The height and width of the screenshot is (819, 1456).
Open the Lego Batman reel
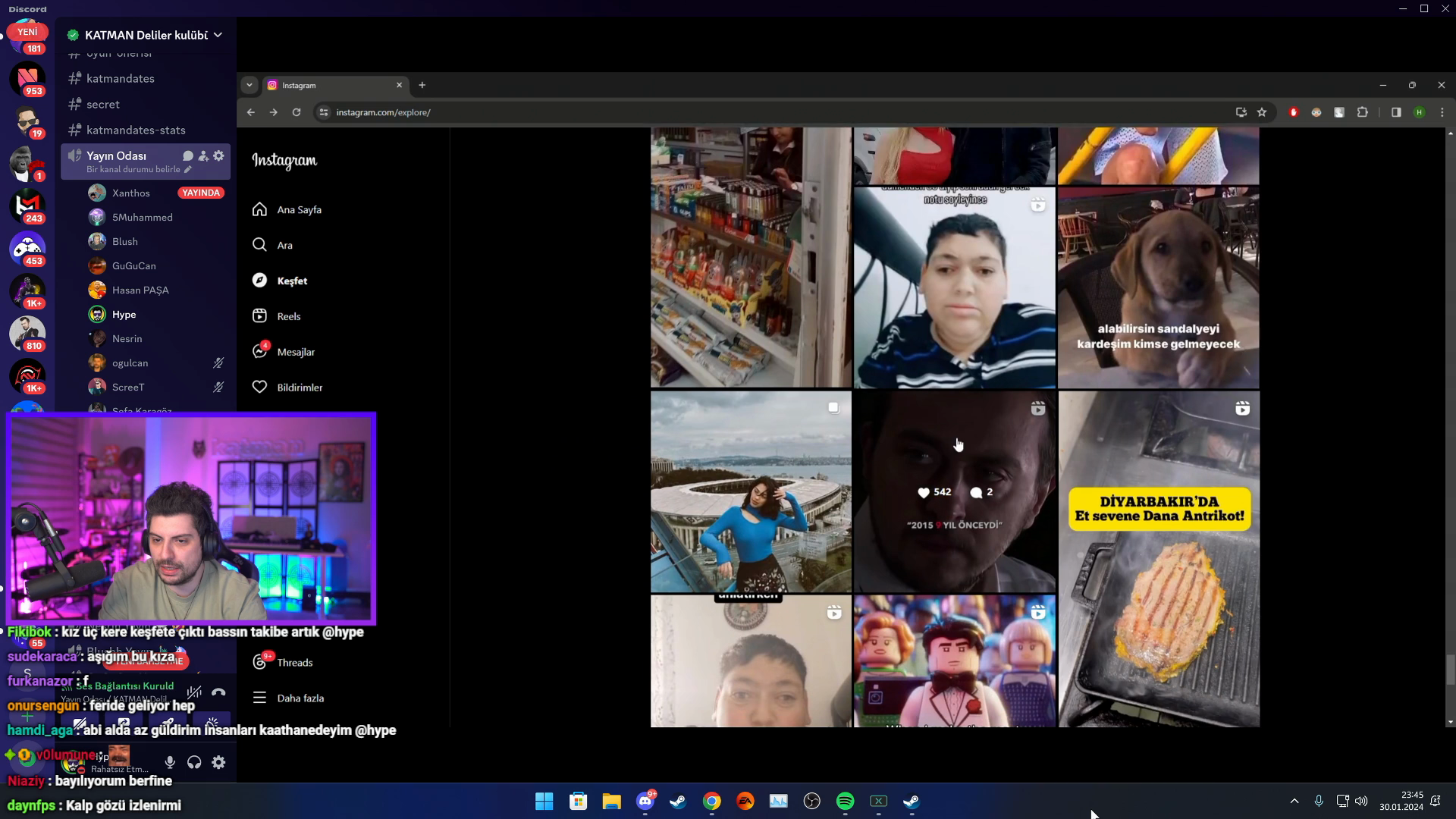pyautogui.click(x=955, y=661)
